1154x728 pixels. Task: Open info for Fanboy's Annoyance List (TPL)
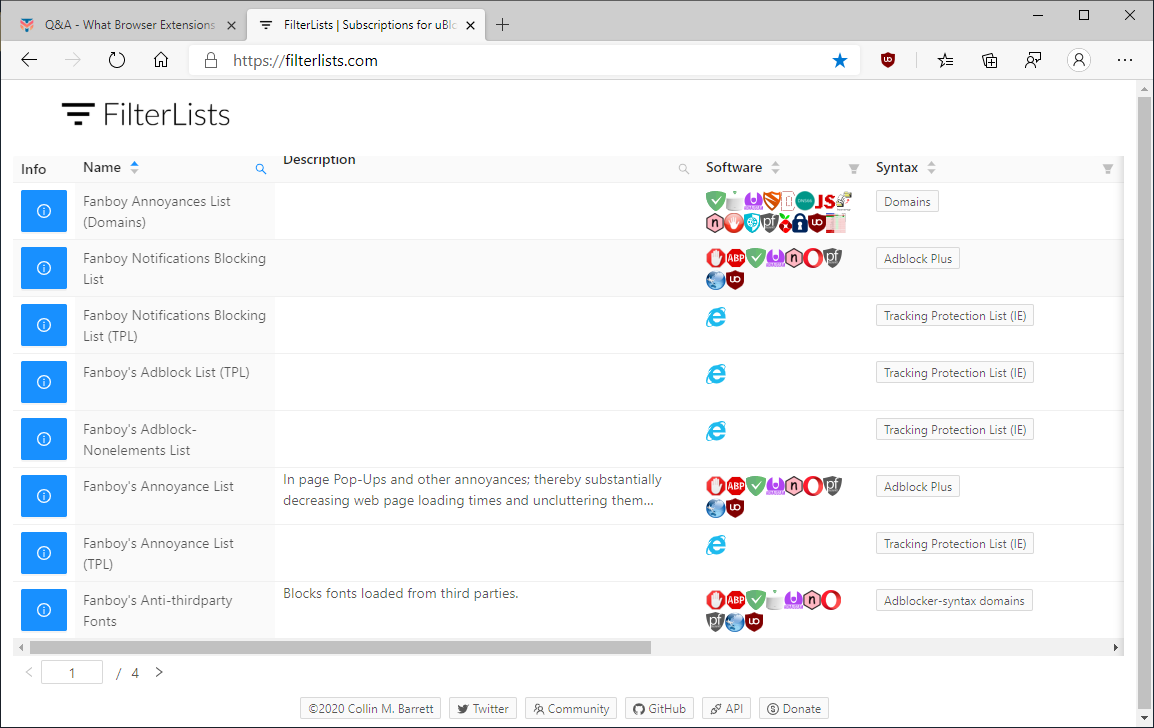[43, 553]
